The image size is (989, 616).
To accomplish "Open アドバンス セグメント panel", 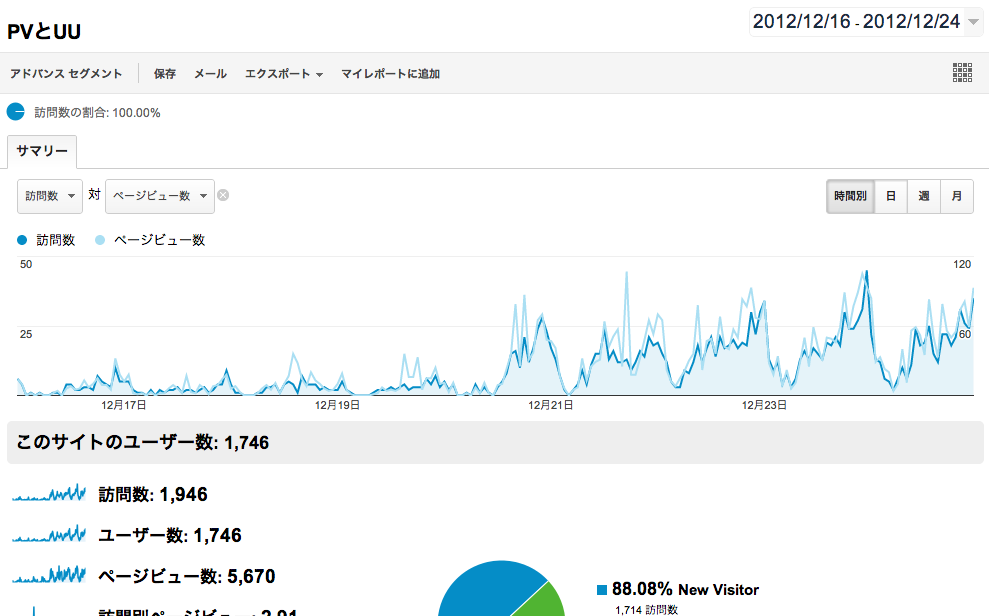I will tap(66, 74).
